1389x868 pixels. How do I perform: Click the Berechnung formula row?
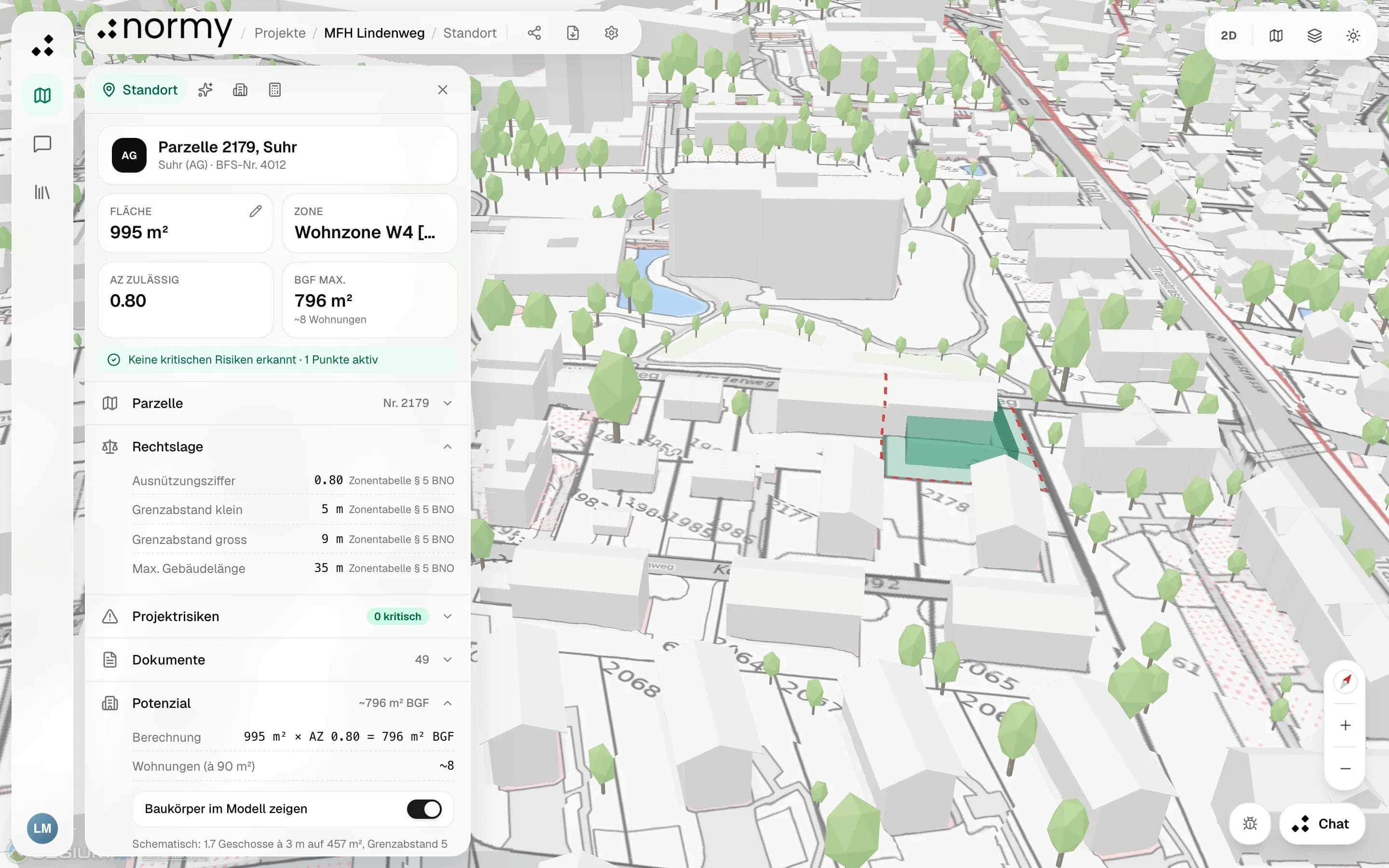click(x=293, y=736)
